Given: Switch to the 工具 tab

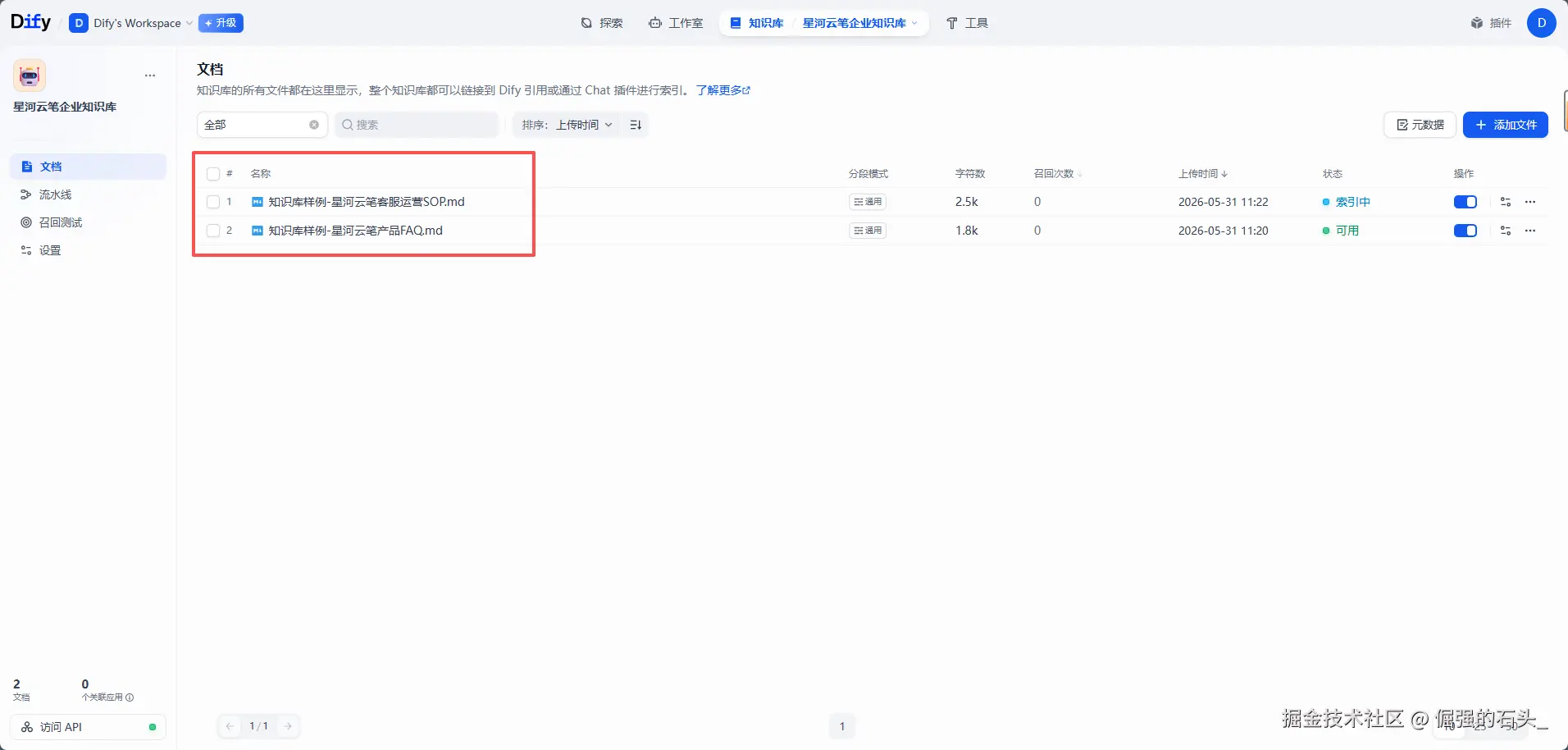Looking at the screenshot, I should [x=967, y=23].
